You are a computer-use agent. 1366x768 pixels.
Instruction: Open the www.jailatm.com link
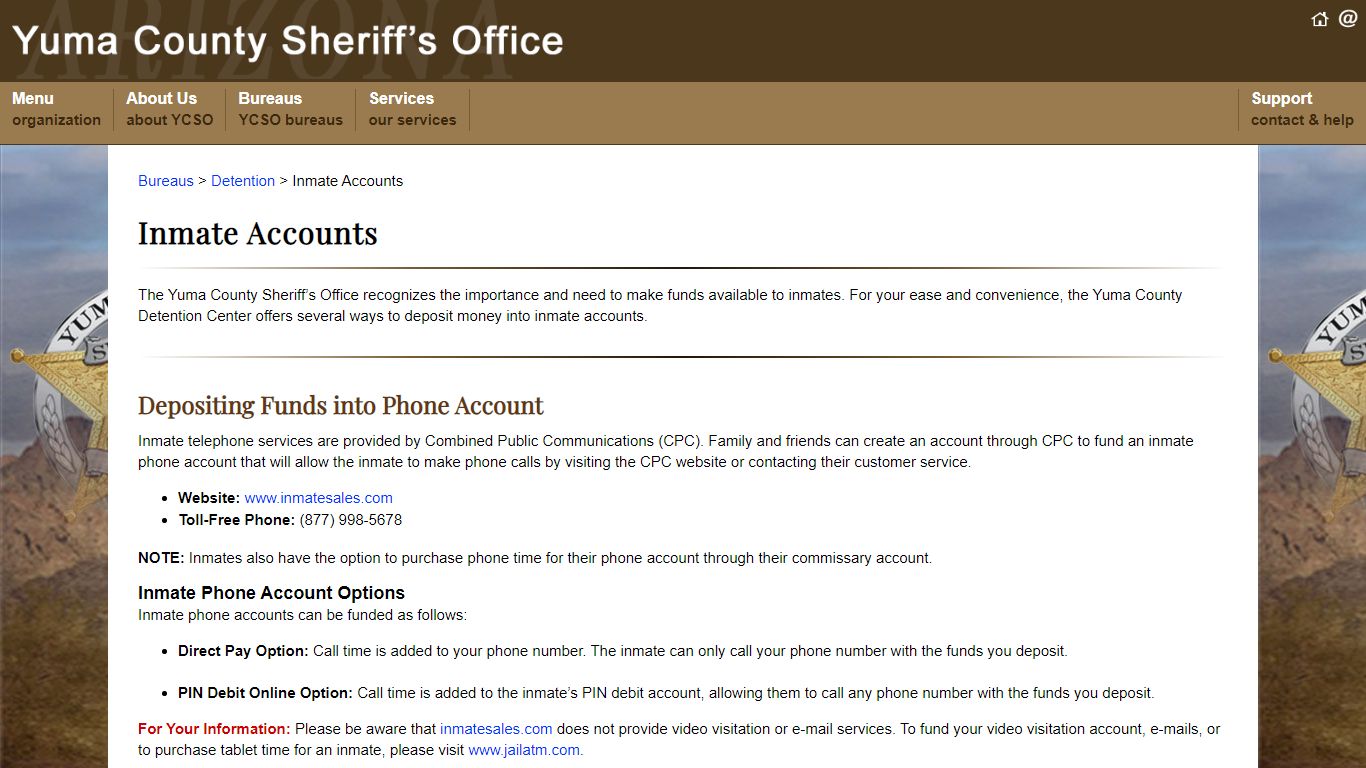(524, 750)
